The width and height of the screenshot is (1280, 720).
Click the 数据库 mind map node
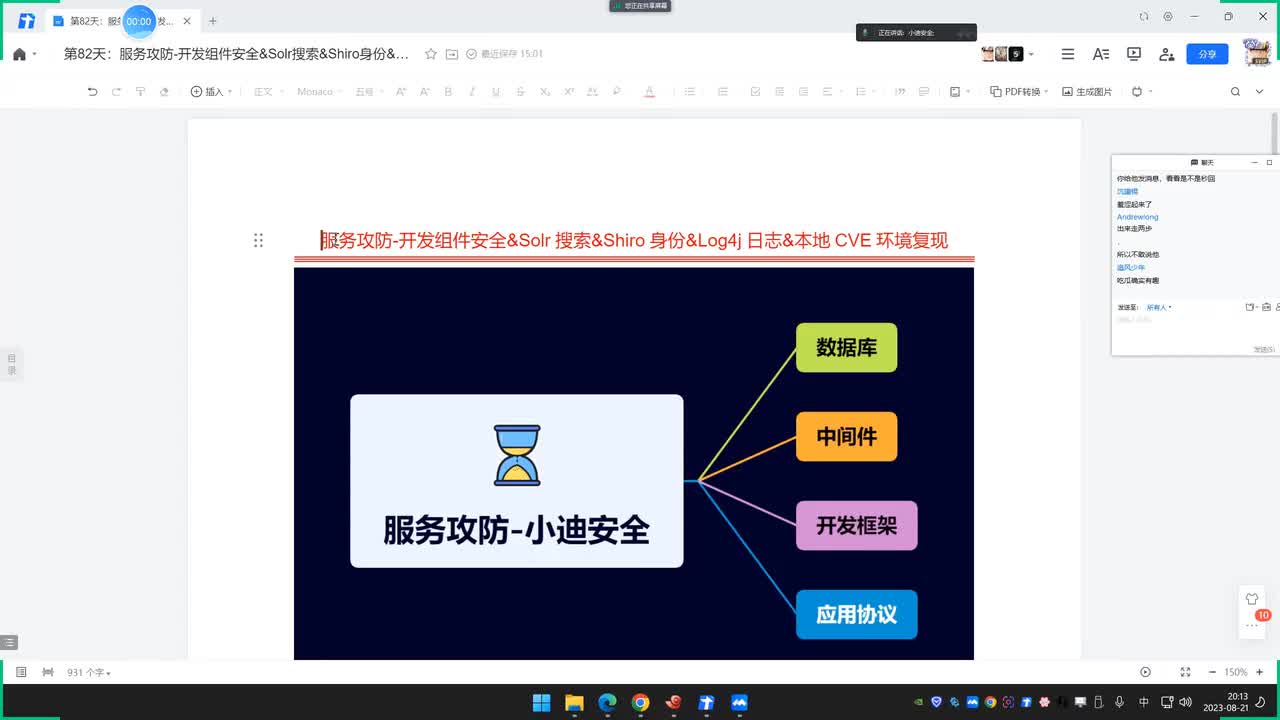846,348
